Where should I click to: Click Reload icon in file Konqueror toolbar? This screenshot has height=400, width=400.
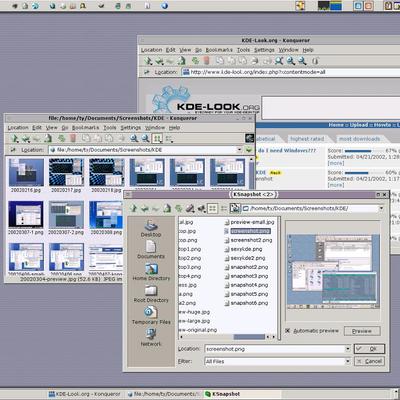tap(61, 139)
